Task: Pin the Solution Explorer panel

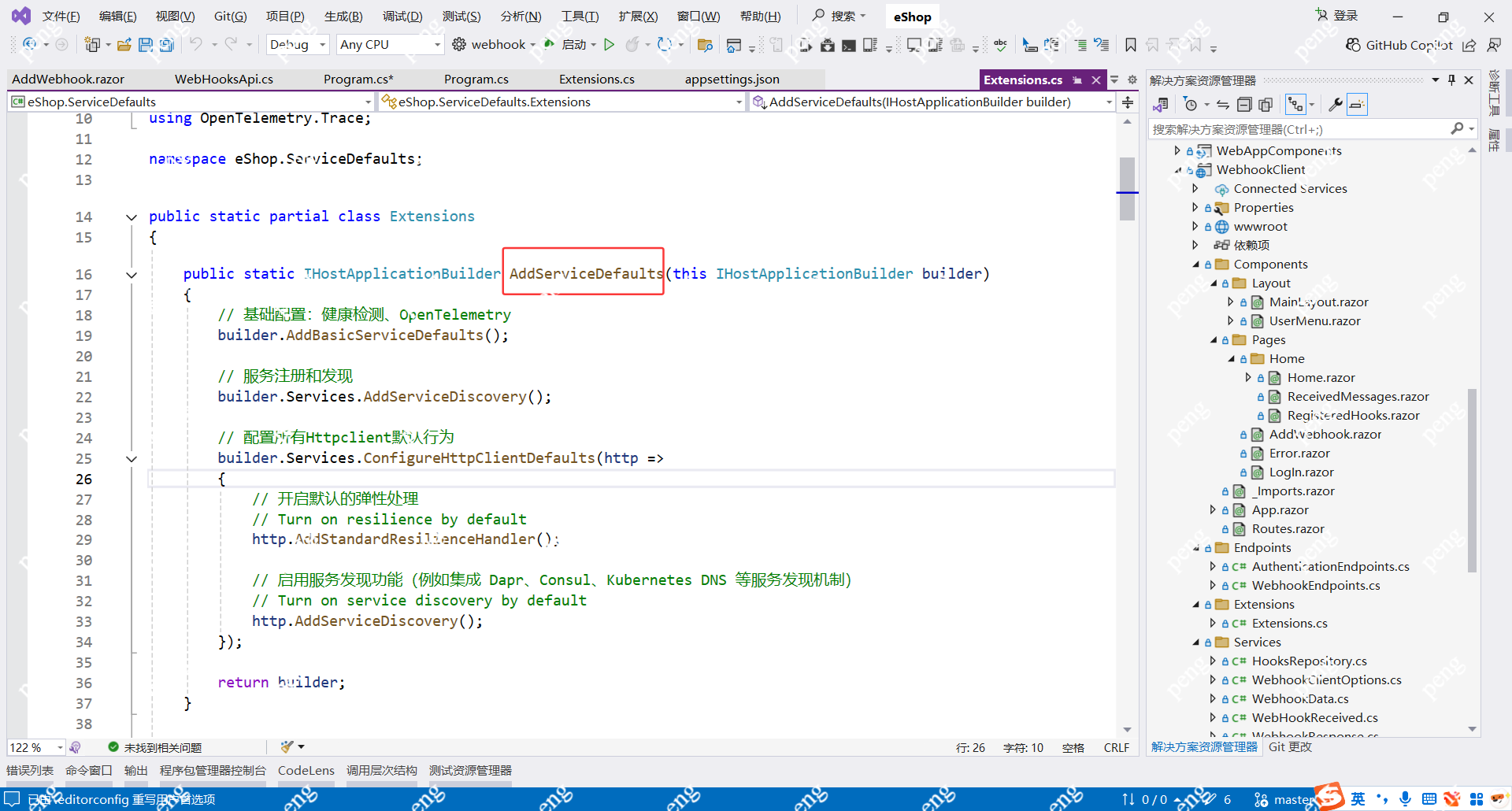Action: tap(1451, 80)
